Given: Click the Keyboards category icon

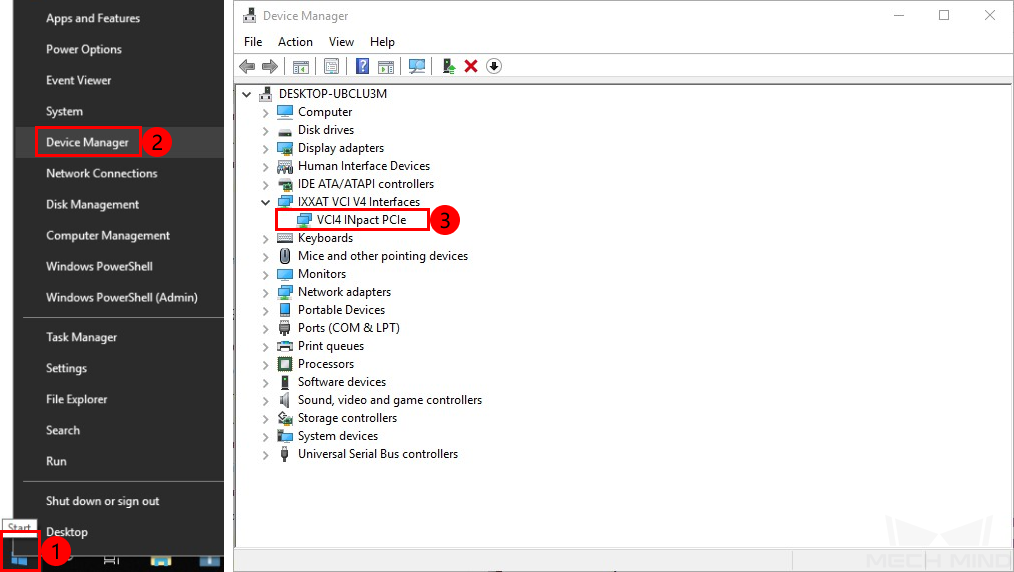Looking at the screenshot, I should click(285, 238).
